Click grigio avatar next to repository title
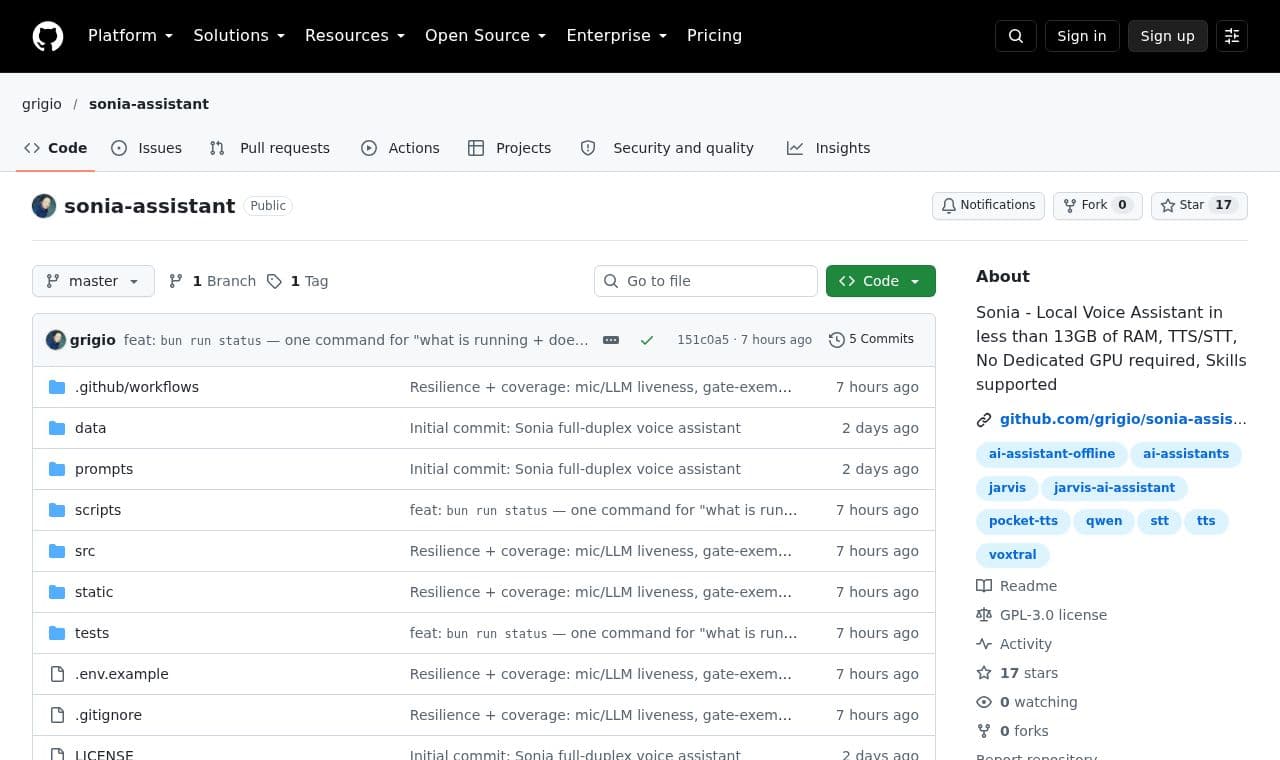Screen dimensions: 1280x760 [x=44, y=206]
